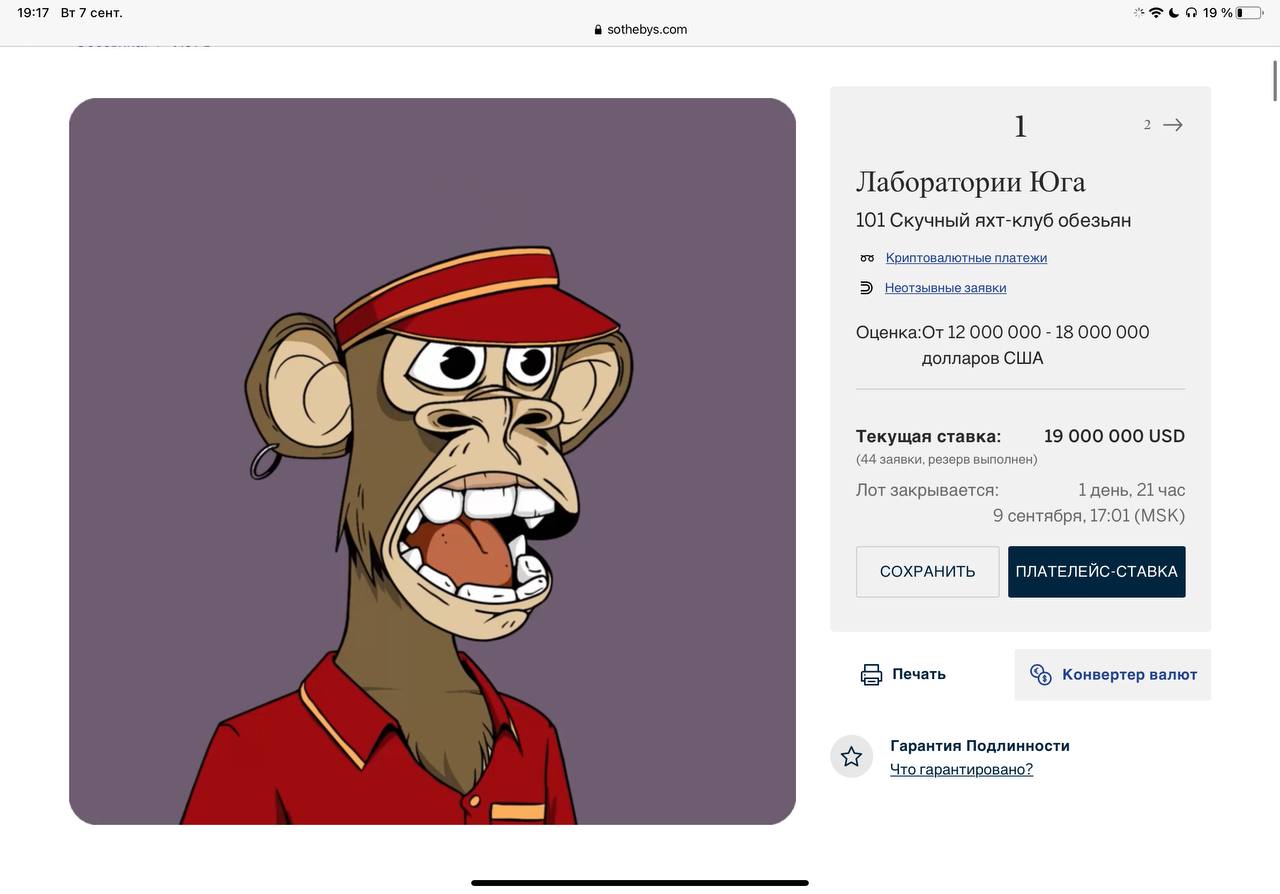This screenshot has width=1280, height=894.
Task: Click the authenticity guarantee star icon
Action: pyautogui.click(x=851, y=757)
